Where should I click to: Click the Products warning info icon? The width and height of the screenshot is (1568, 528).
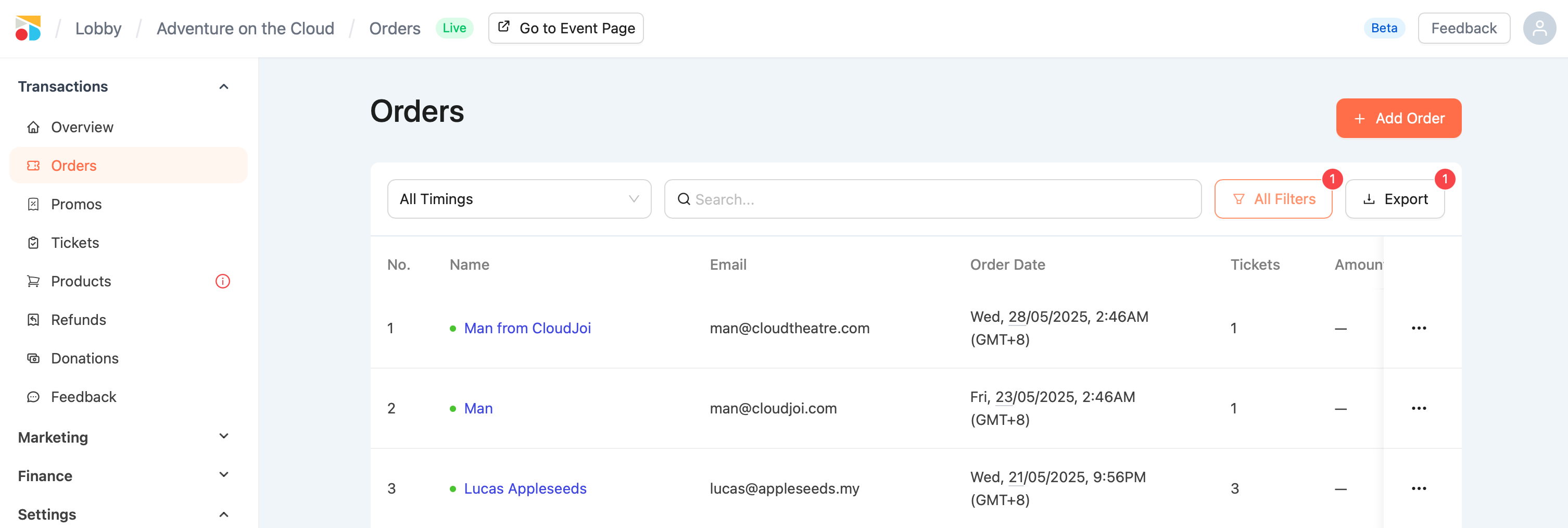pos(223,281)
